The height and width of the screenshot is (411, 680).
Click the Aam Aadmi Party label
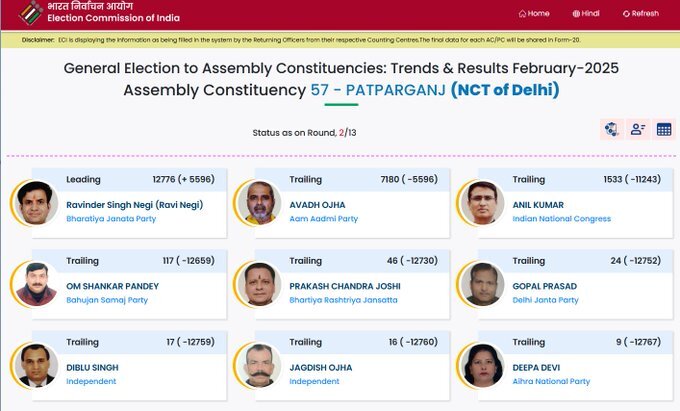(324, 219)
